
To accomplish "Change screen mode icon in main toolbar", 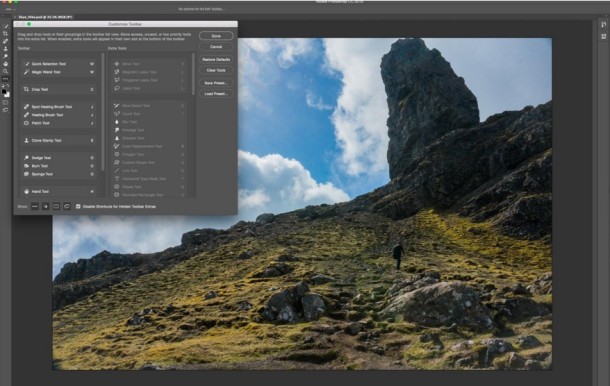I will [x=5, y=110].
